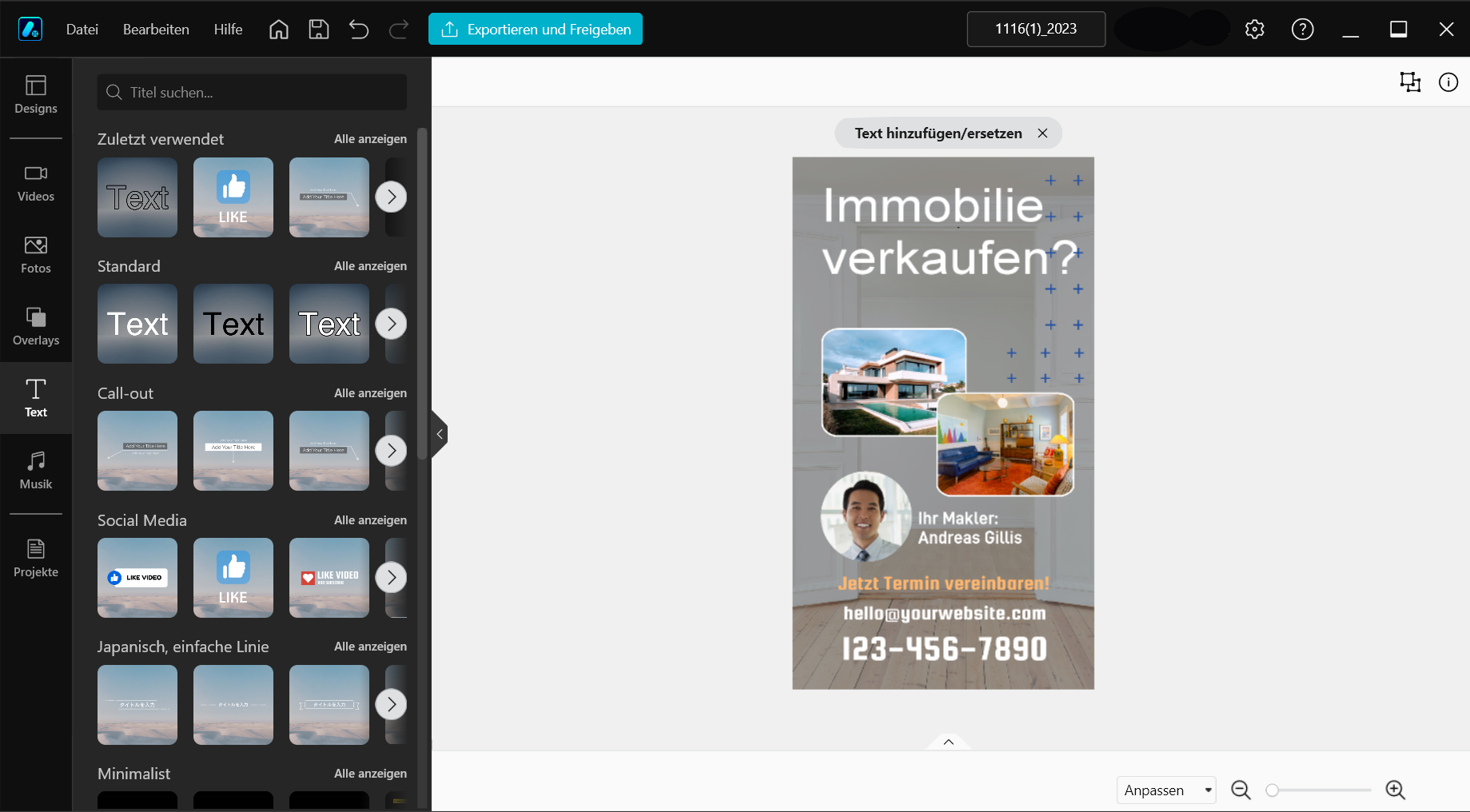Select LIKE thumbs-up Social Media thumbnail
This screenshot has height=812, width=1470.
pos(233,578)
